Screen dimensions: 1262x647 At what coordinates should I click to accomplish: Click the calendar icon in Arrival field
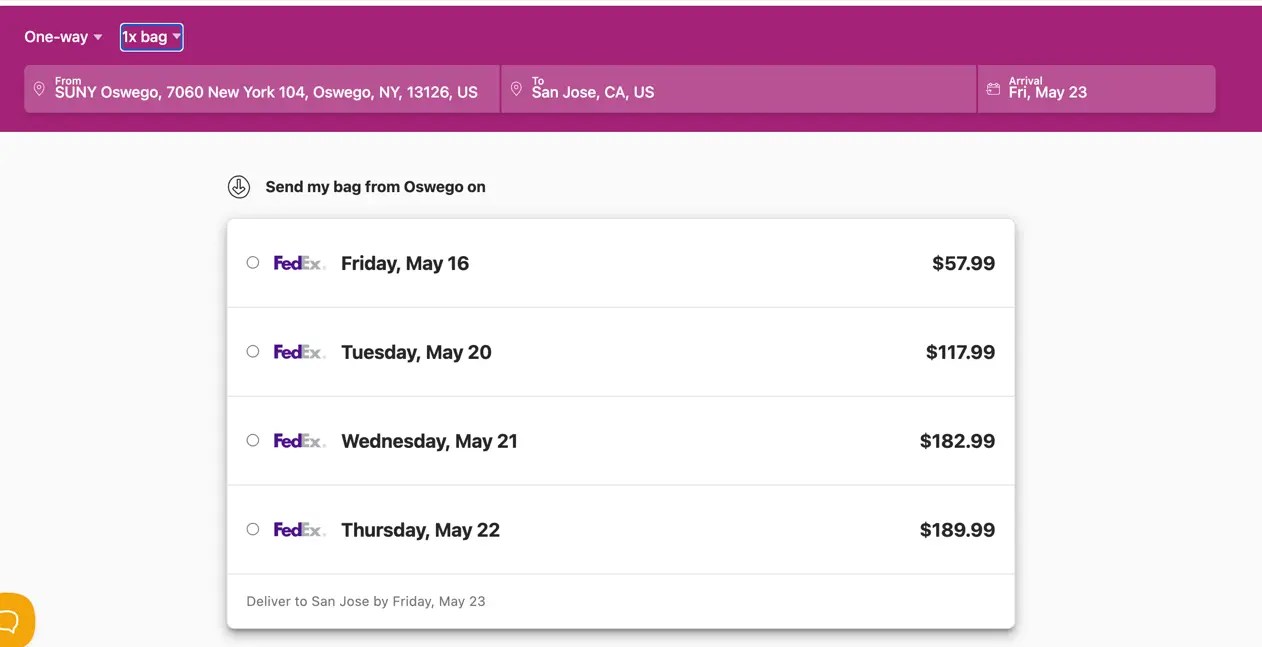pyautogui.click(x=993, y=89)
